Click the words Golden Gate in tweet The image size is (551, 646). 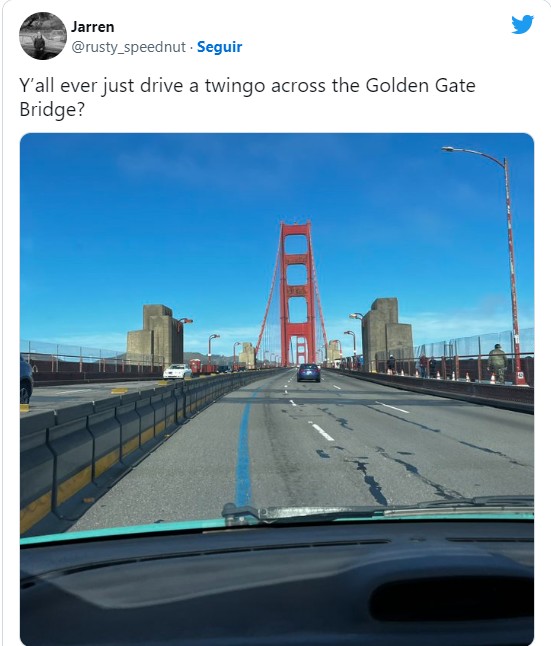point(420,86)
